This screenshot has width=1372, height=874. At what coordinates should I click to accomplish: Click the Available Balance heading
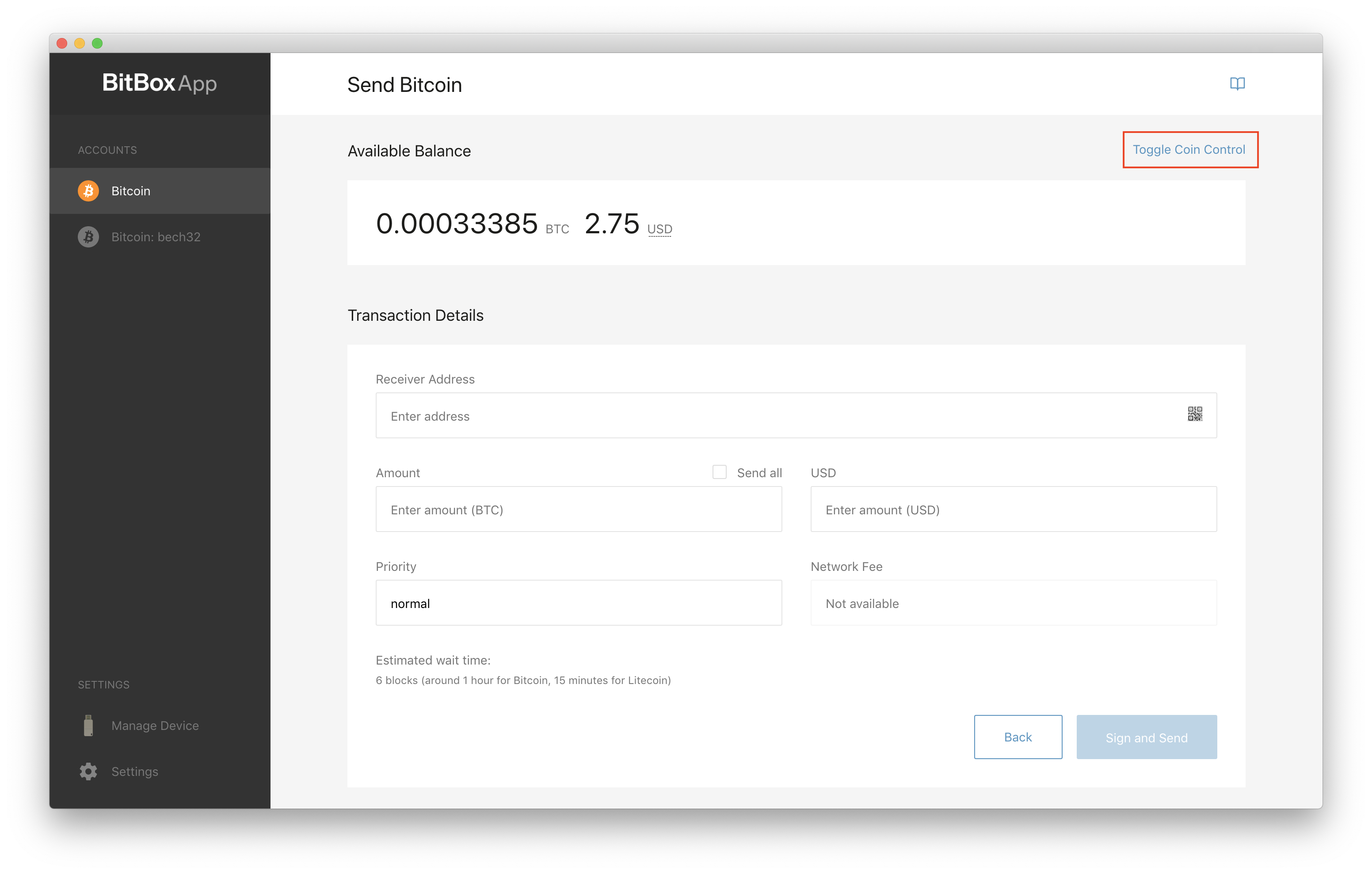409,151
